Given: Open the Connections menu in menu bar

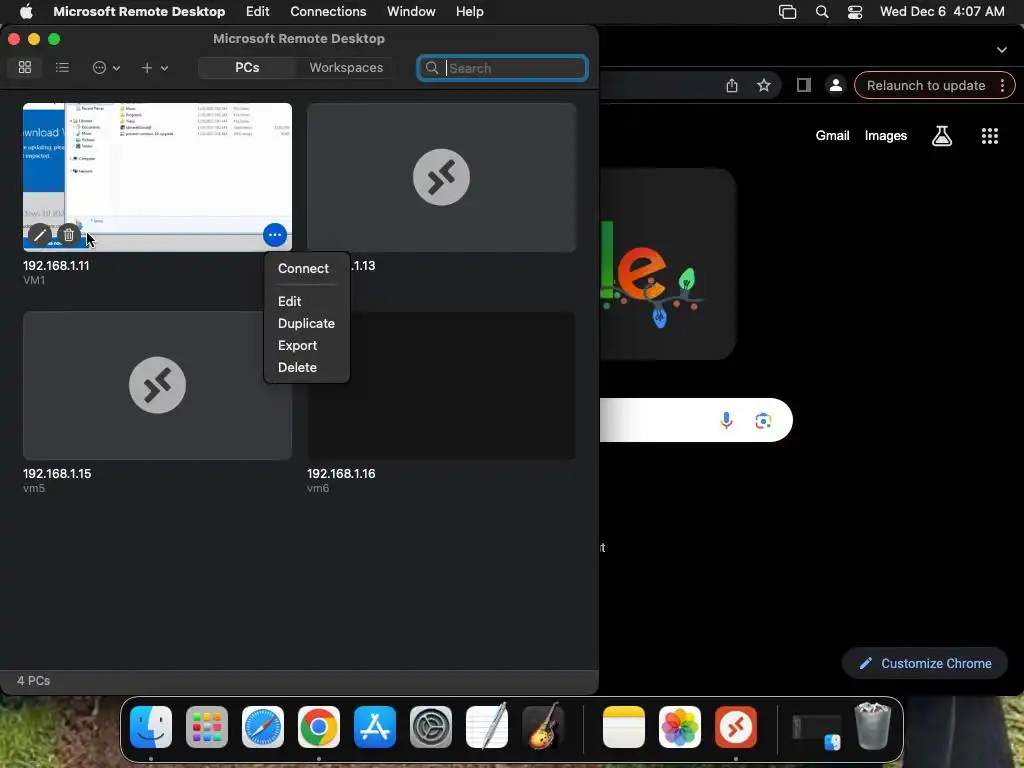Looking at the screenshot, I should pos(328,12).
